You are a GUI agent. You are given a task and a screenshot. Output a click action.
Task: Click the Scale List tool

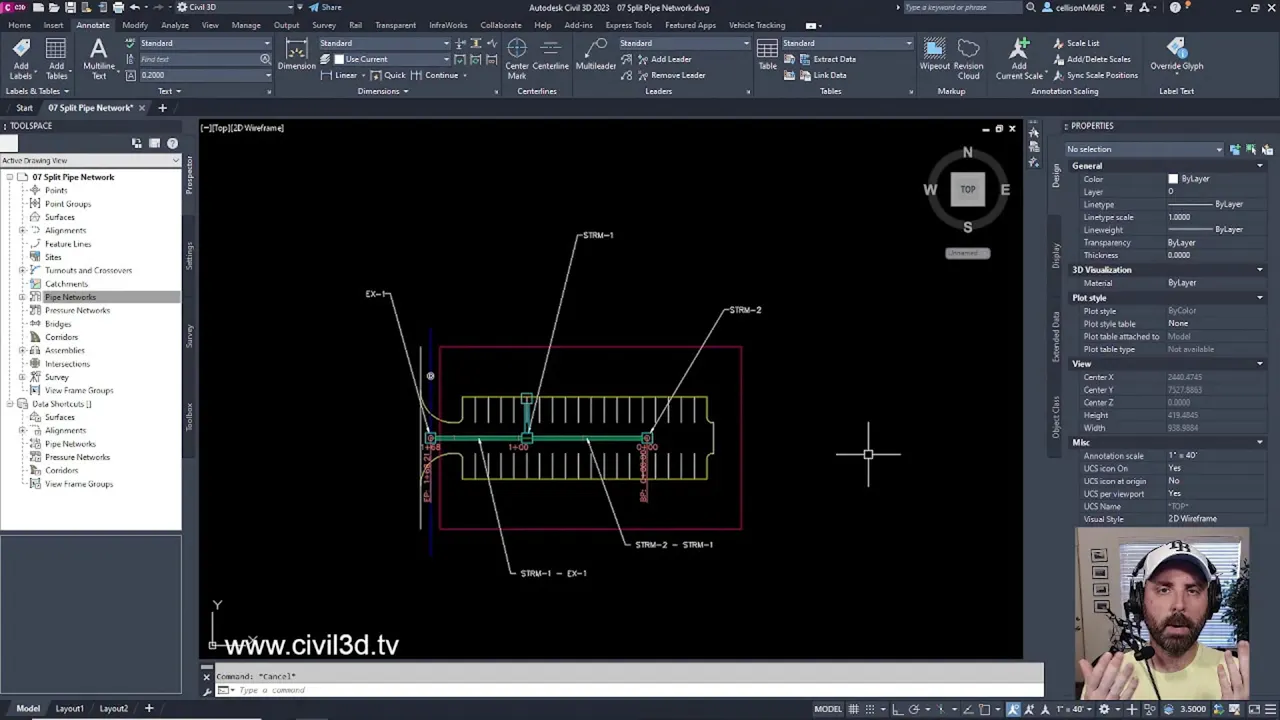pyautogui.click(x=1075, y=43)
